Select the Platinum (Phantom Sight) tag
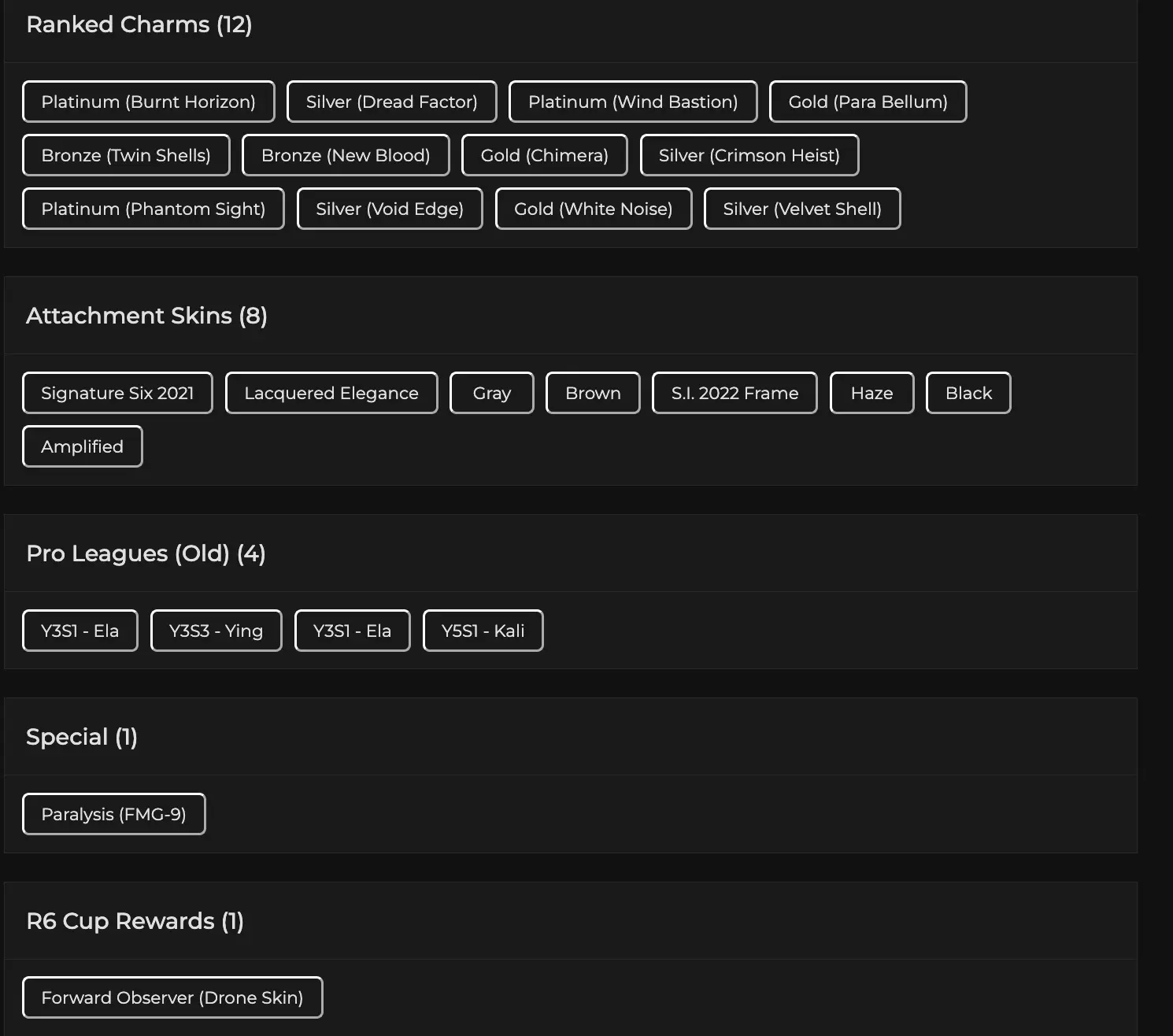 pos(153,209)
